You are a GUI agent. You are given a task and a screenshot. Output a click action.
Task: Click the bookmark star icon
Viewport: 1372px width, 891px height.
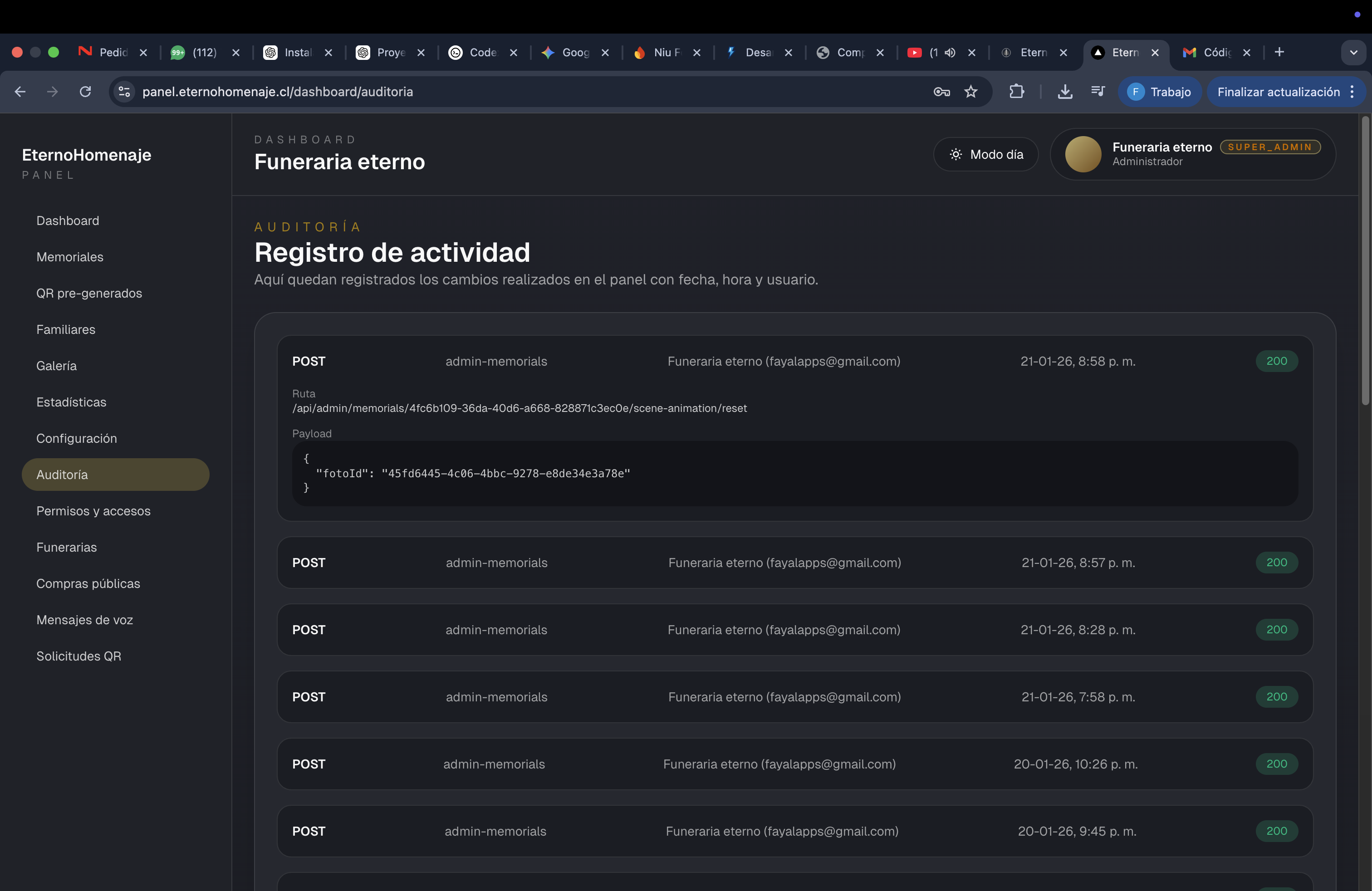click(x=971, y=92)
